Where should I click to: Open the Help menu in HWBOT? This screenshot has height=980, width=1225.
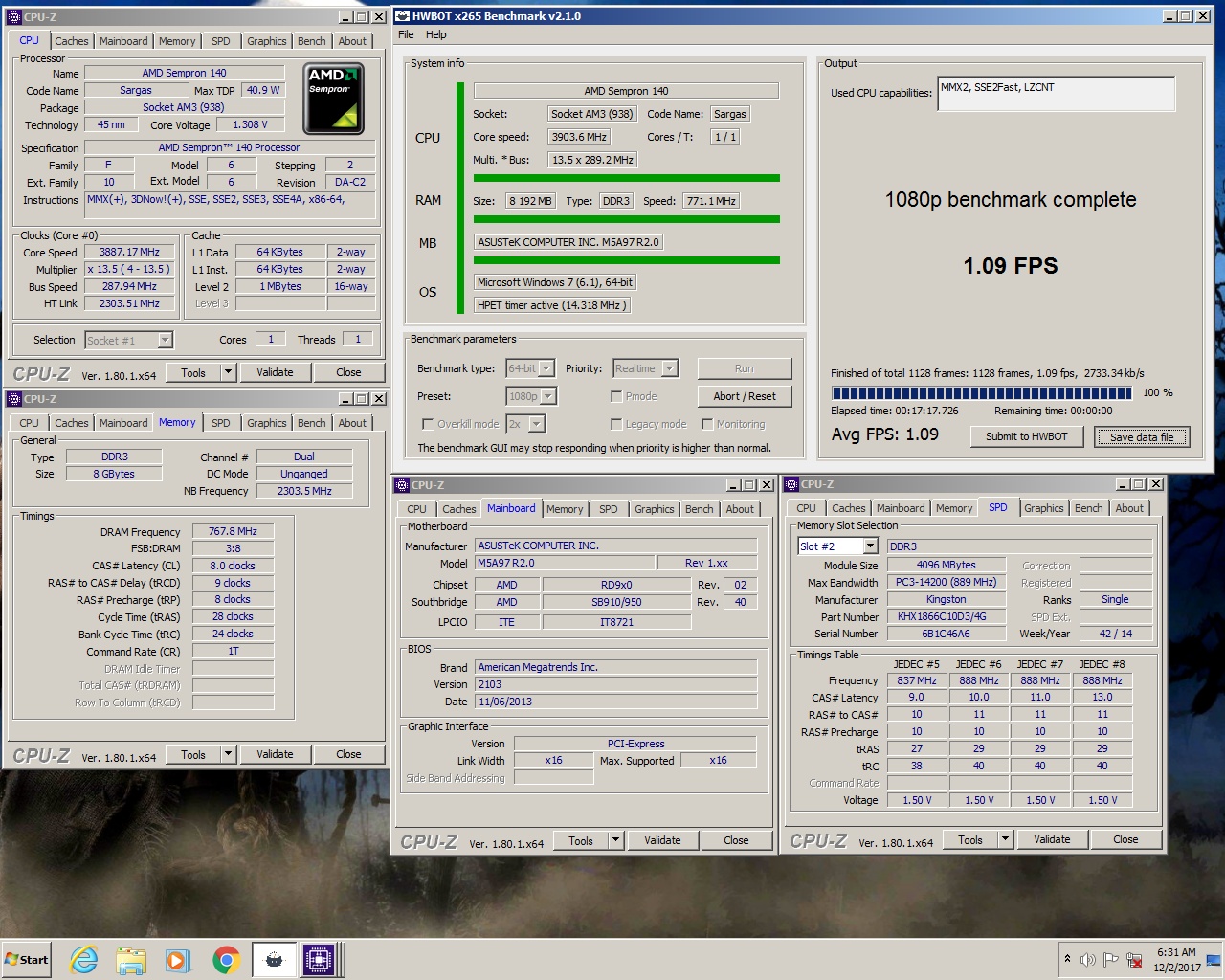point(435,34)
